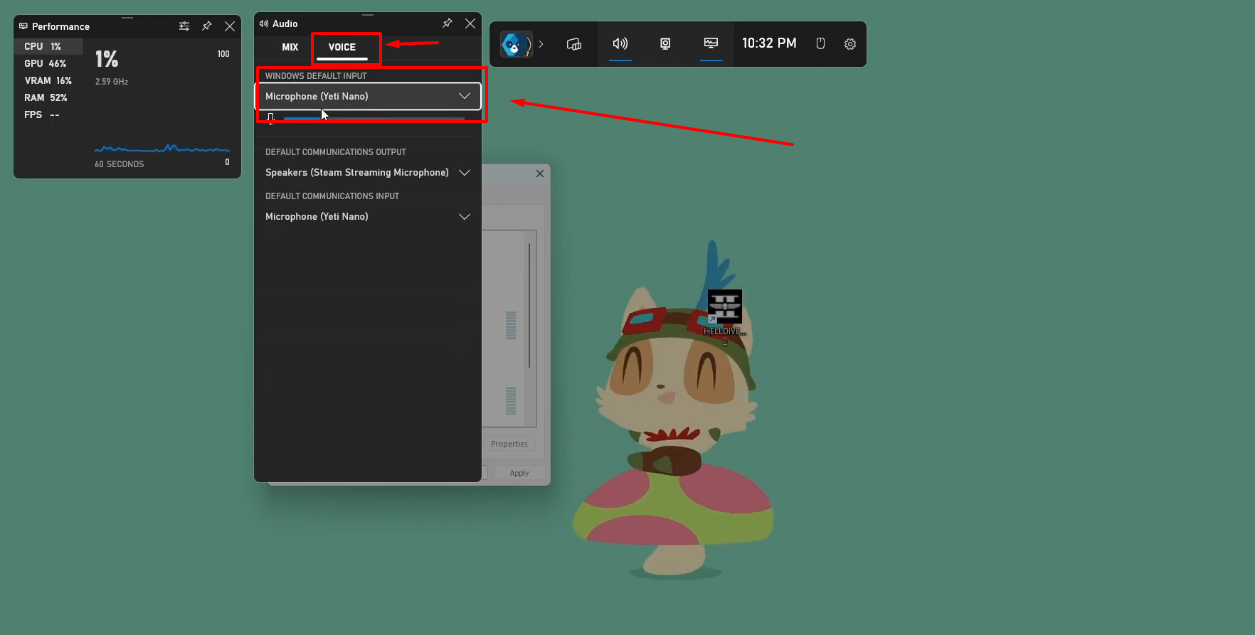Click the game app thumbnail in Game Bar

516,44
